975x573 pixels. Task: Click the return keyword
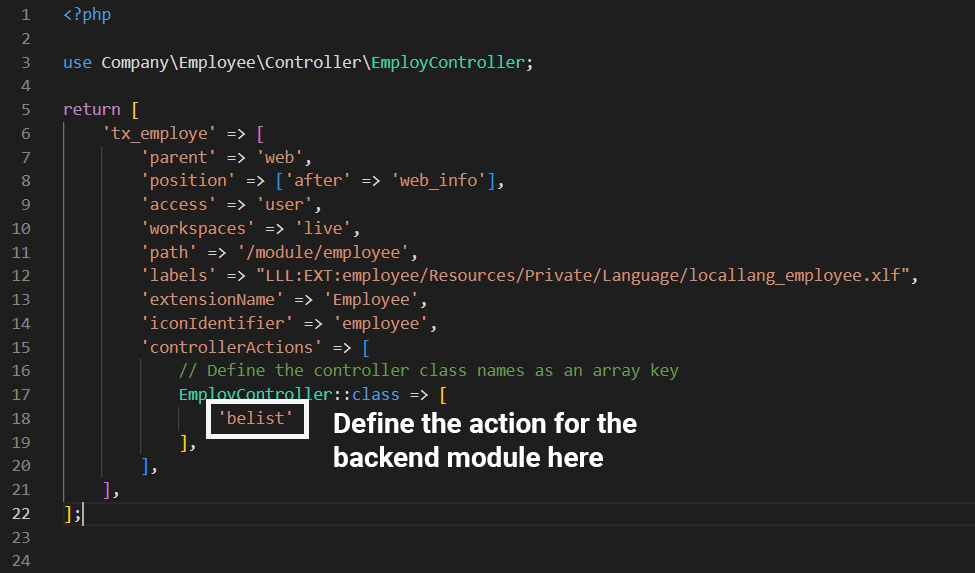(91, 109)
